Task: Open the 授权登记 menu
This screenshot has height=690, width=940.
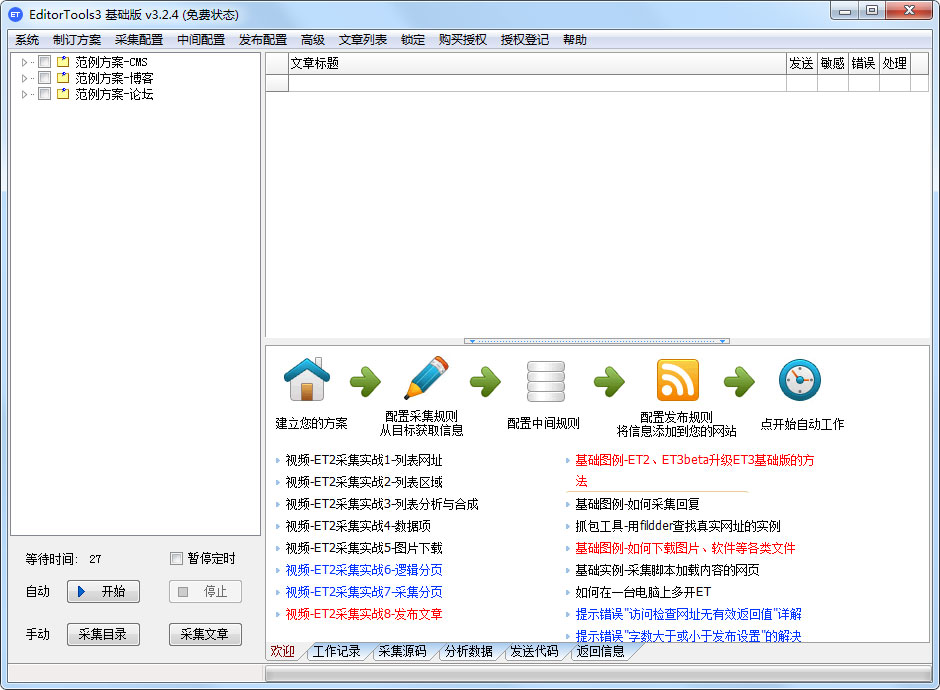Action: (x=525, y=40)
